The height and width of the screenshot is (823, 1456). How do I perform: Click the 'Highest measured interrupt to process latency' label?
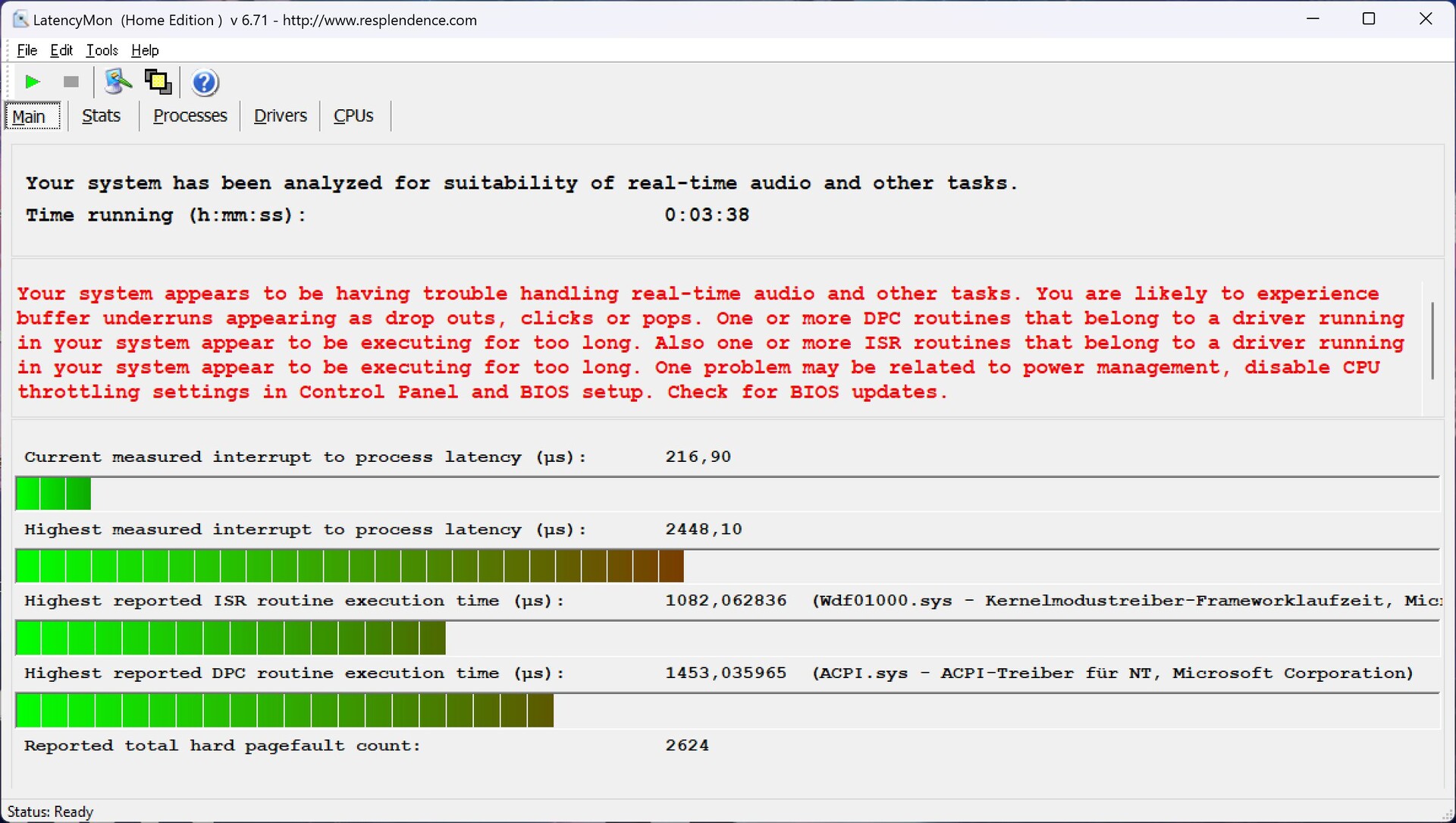(305, 529)
